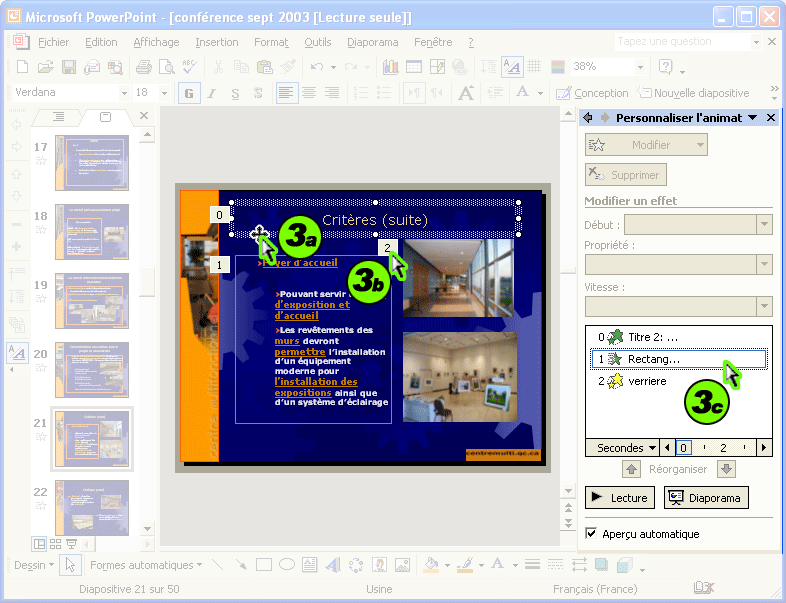This screenshot has height=603, width=786.
Task: Move effect down with Réorganiser down arrow
Action: 726,469
